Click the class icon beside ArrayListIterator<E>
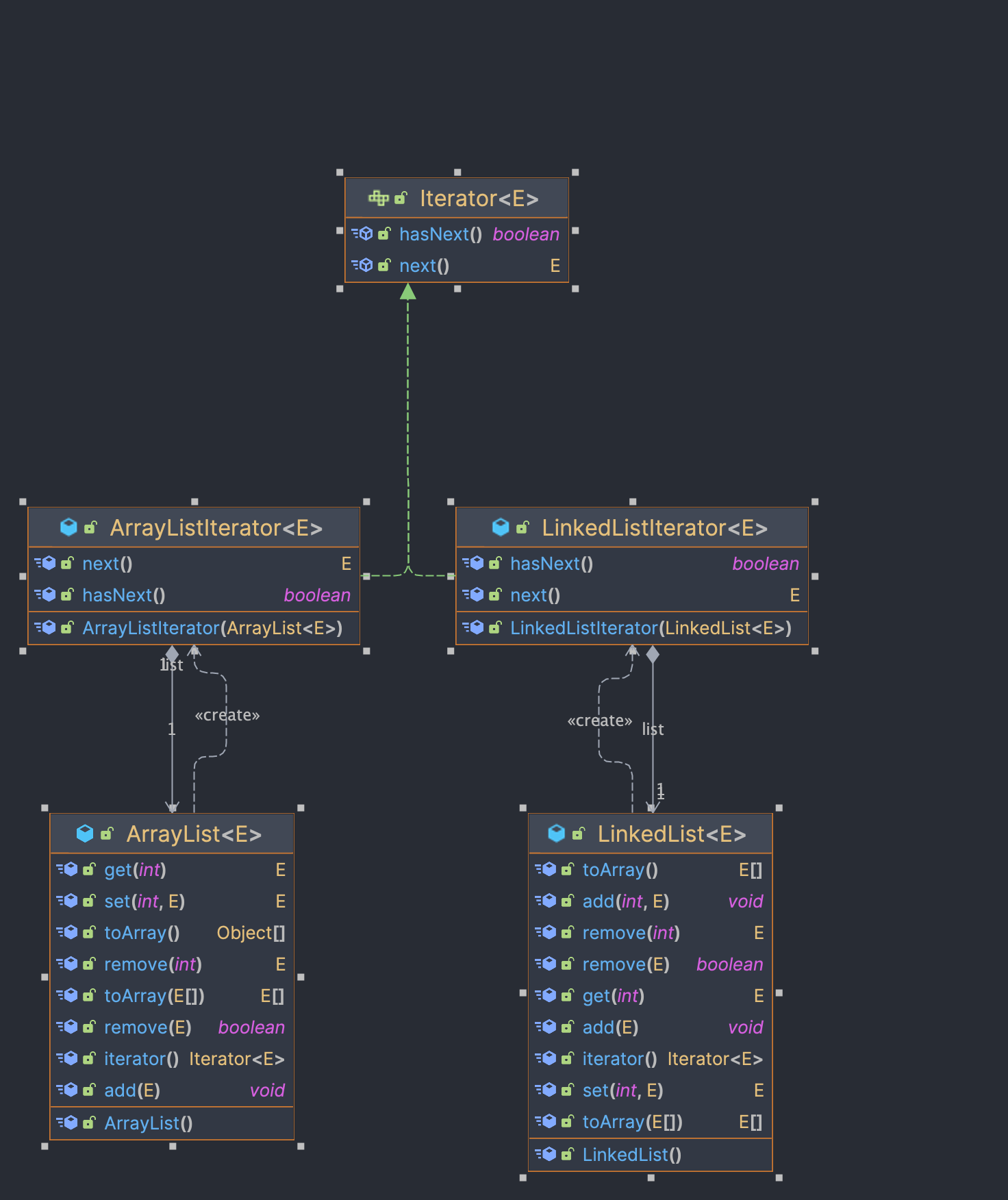This screenshot has height=1200, width=1008. coord(68,527)
